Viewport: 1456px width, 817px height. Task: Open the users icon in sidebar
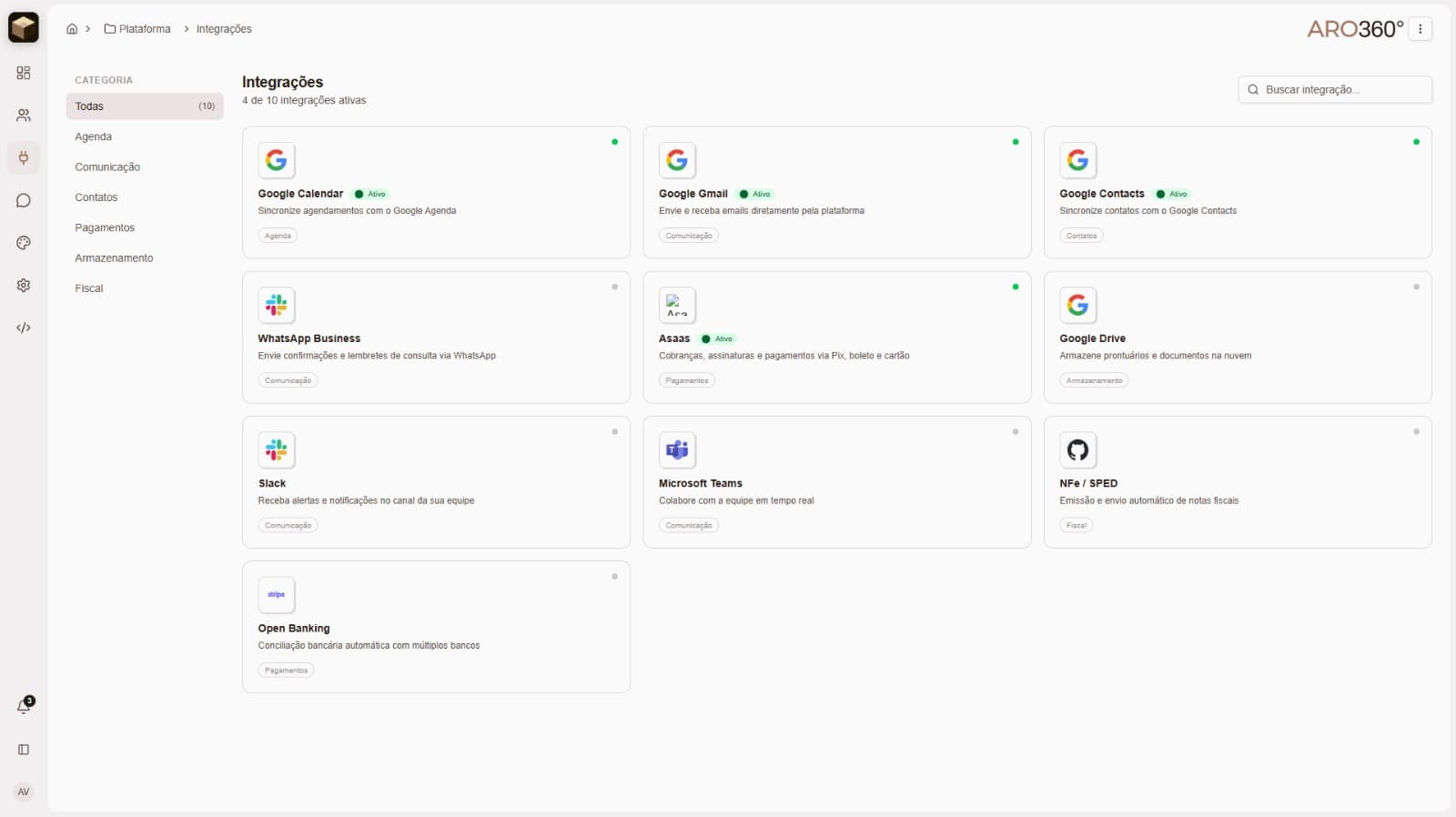click(x=24, y=116)
